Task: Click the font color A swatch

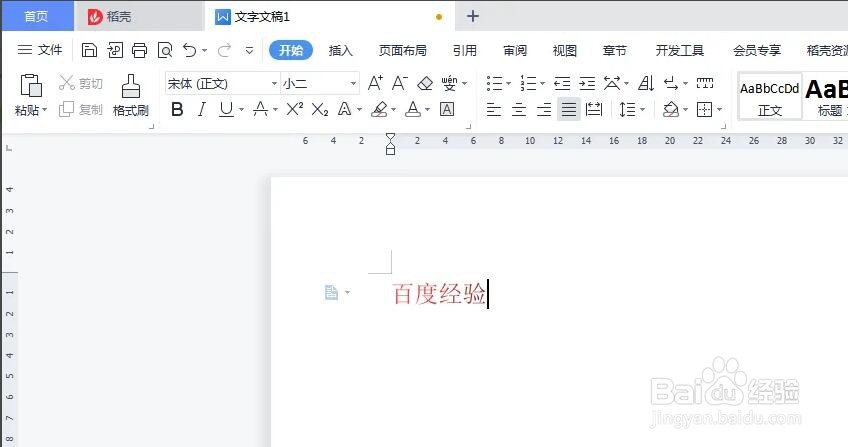Action: point(413,110)
